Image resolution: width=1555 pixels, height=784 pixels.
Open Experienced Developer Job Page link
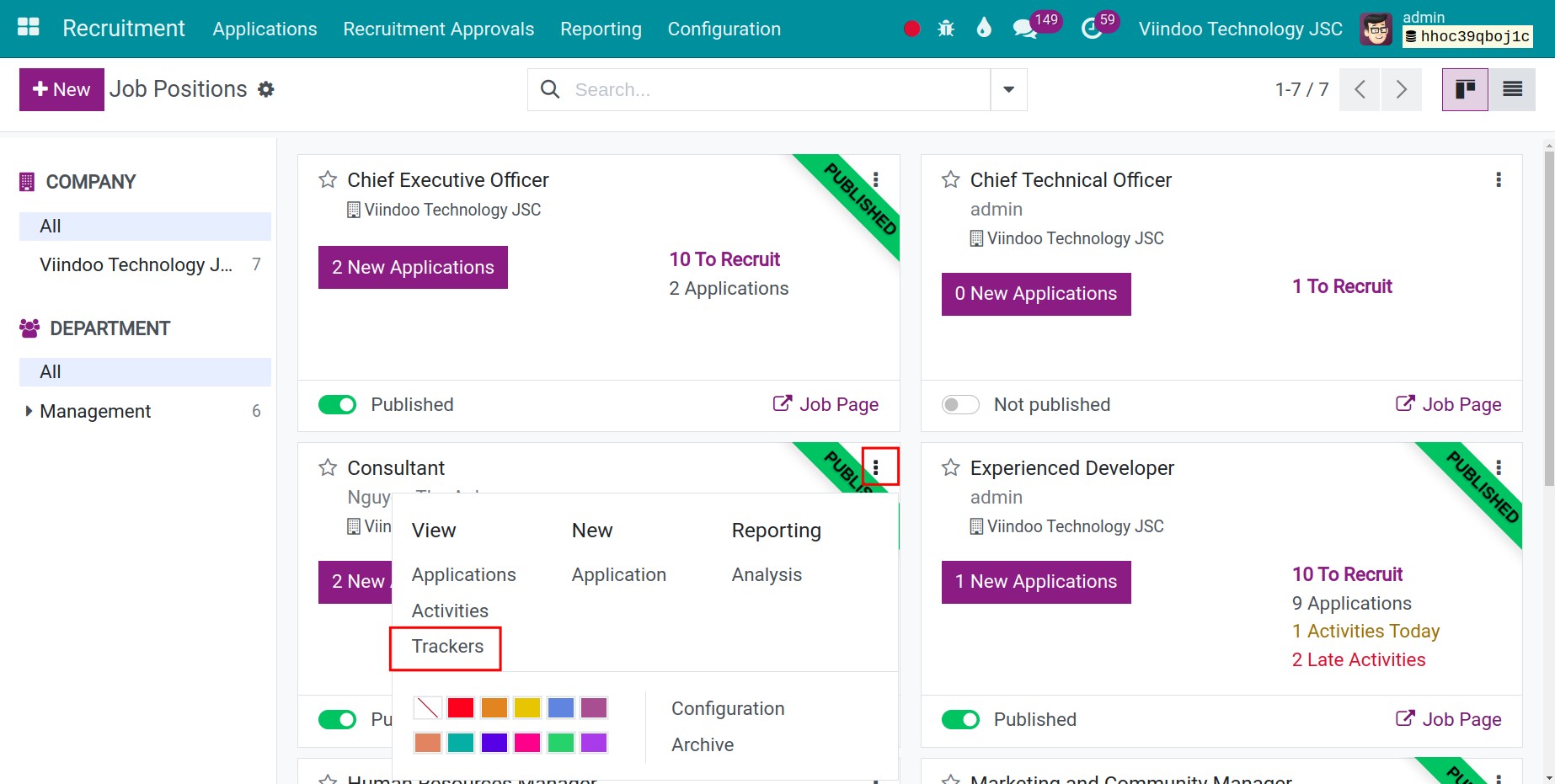coord(1449,720)
